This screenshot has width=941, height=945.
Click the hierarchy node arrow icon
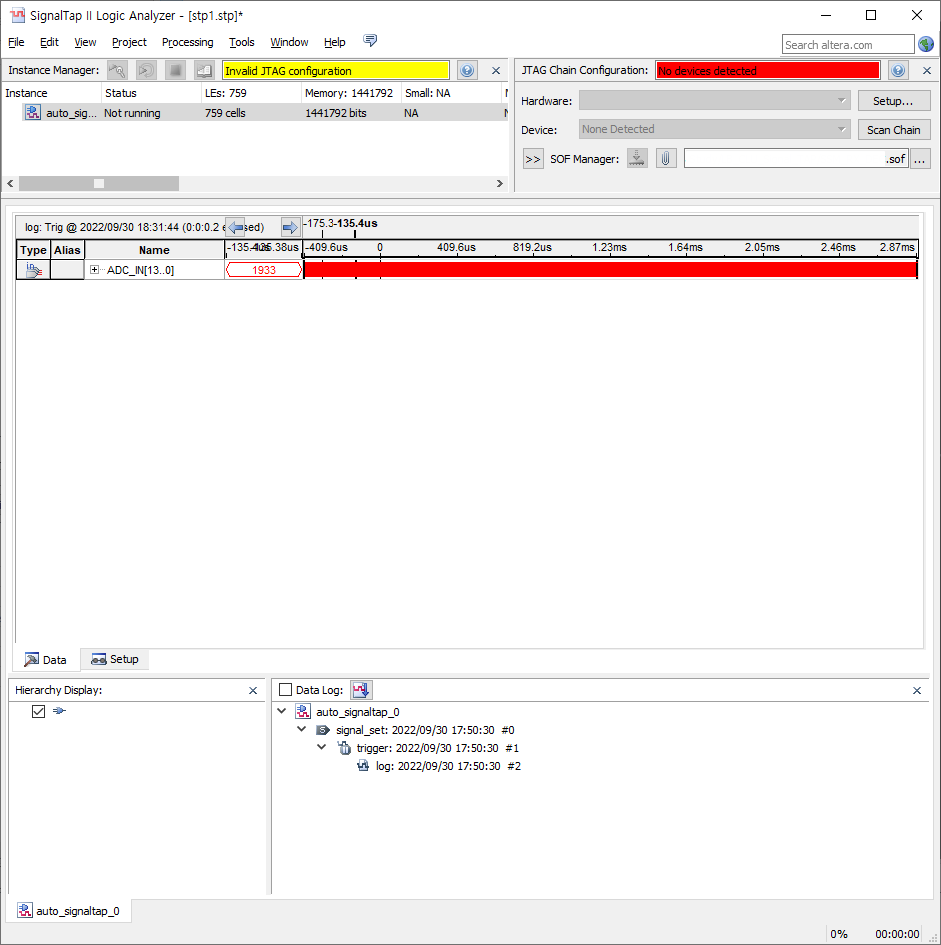(x=59, y=711)
